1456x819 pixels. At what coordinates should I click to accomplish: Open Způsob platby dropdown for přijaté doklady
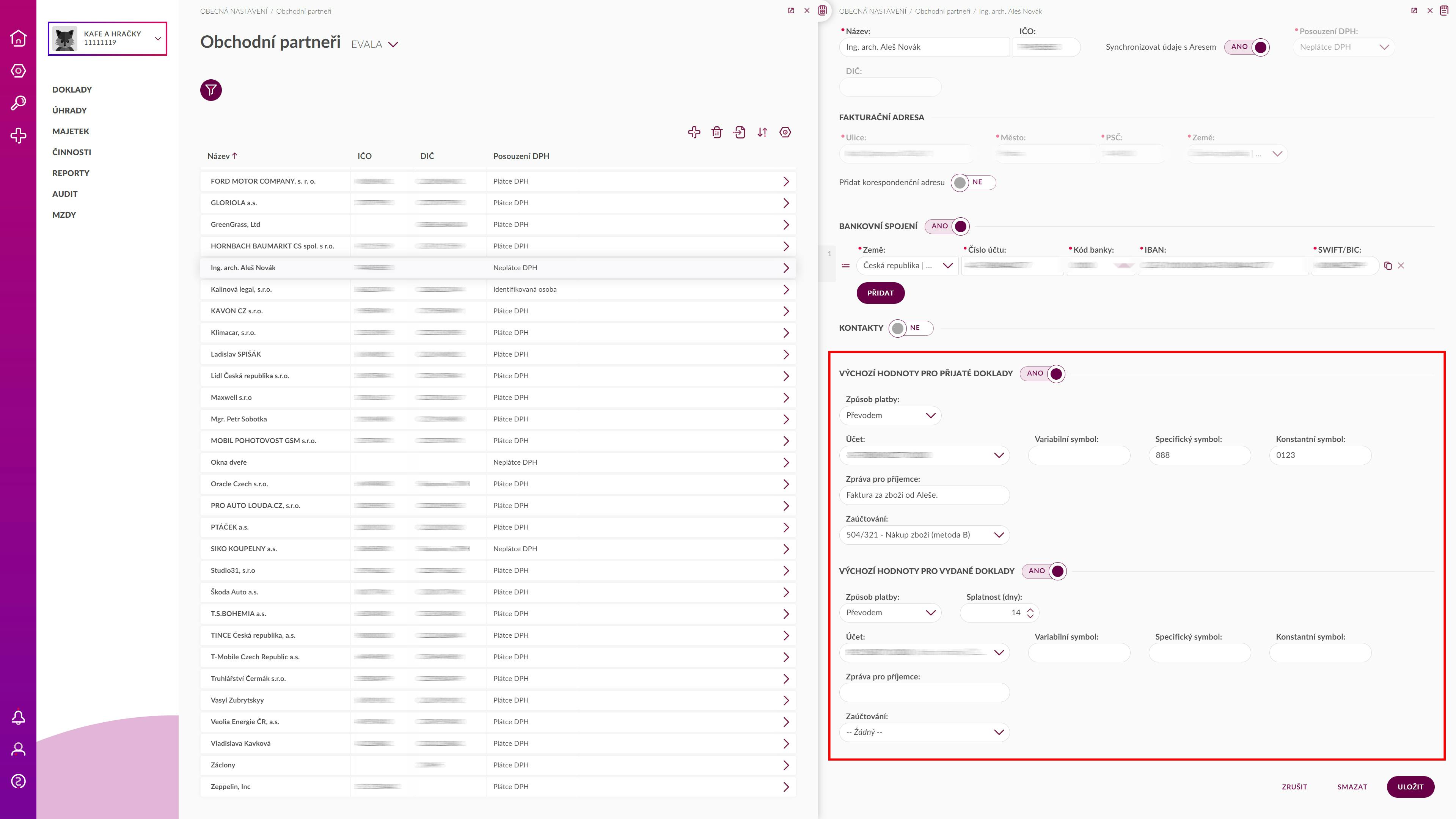(x=890, y=415)
